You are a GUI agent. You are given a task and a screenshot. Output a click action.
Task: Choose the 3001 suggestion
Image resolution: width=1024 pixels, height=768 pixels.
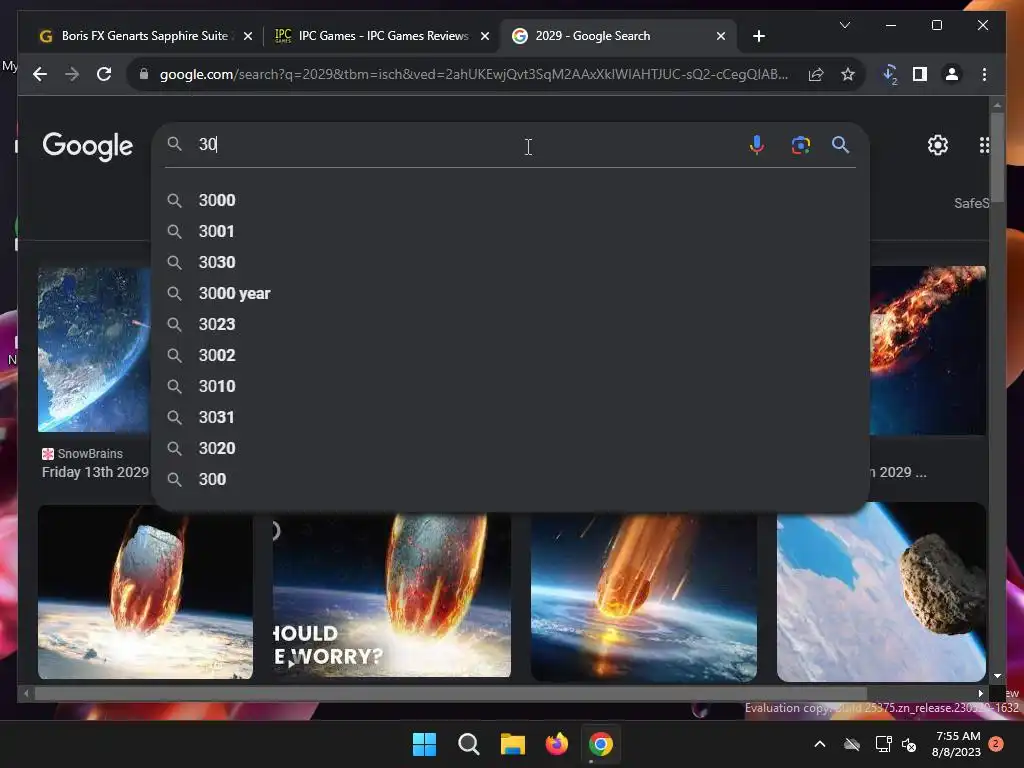tap(509, 231)
